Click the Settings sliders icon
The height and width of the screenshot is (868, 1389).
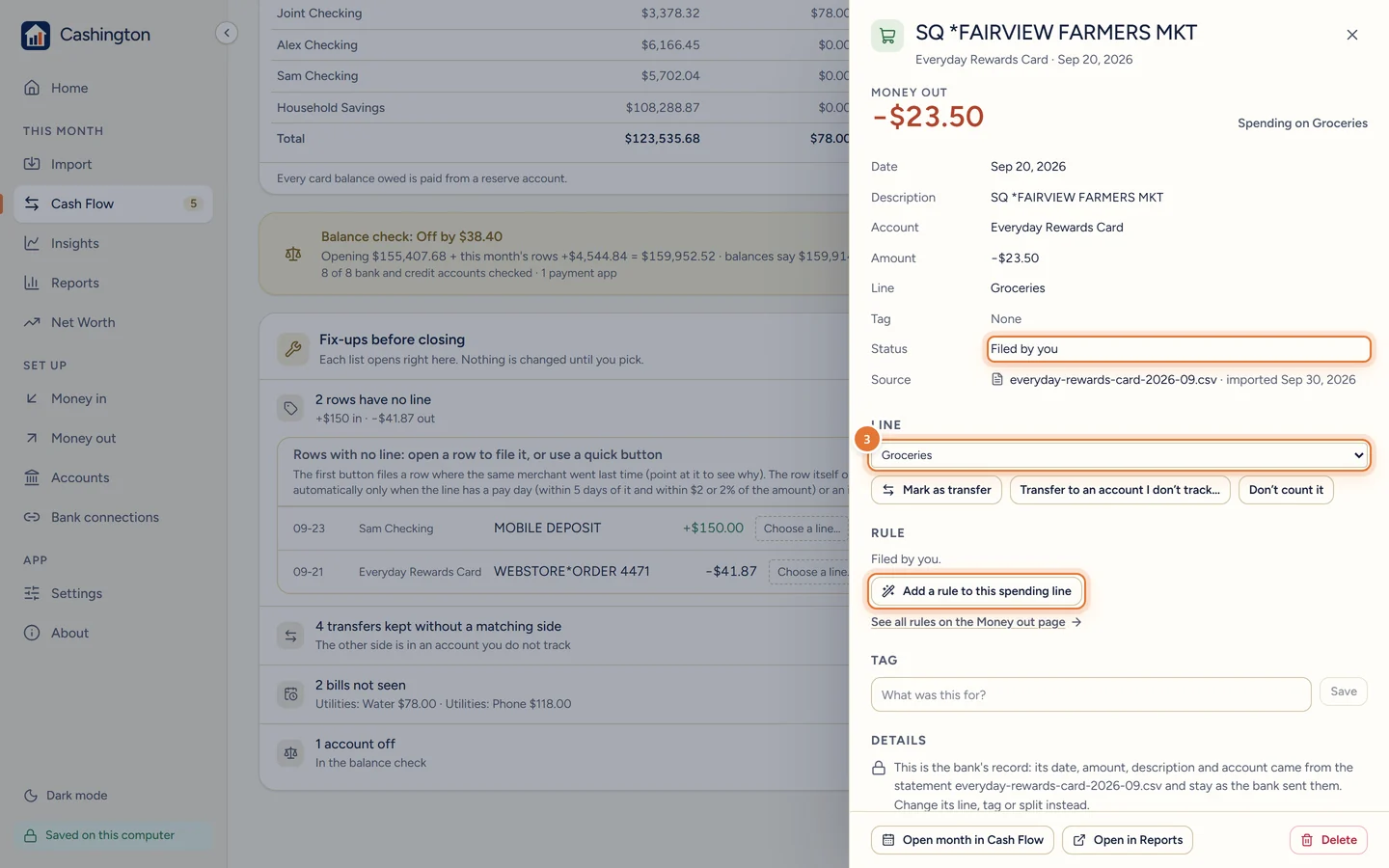coord(32,593)
